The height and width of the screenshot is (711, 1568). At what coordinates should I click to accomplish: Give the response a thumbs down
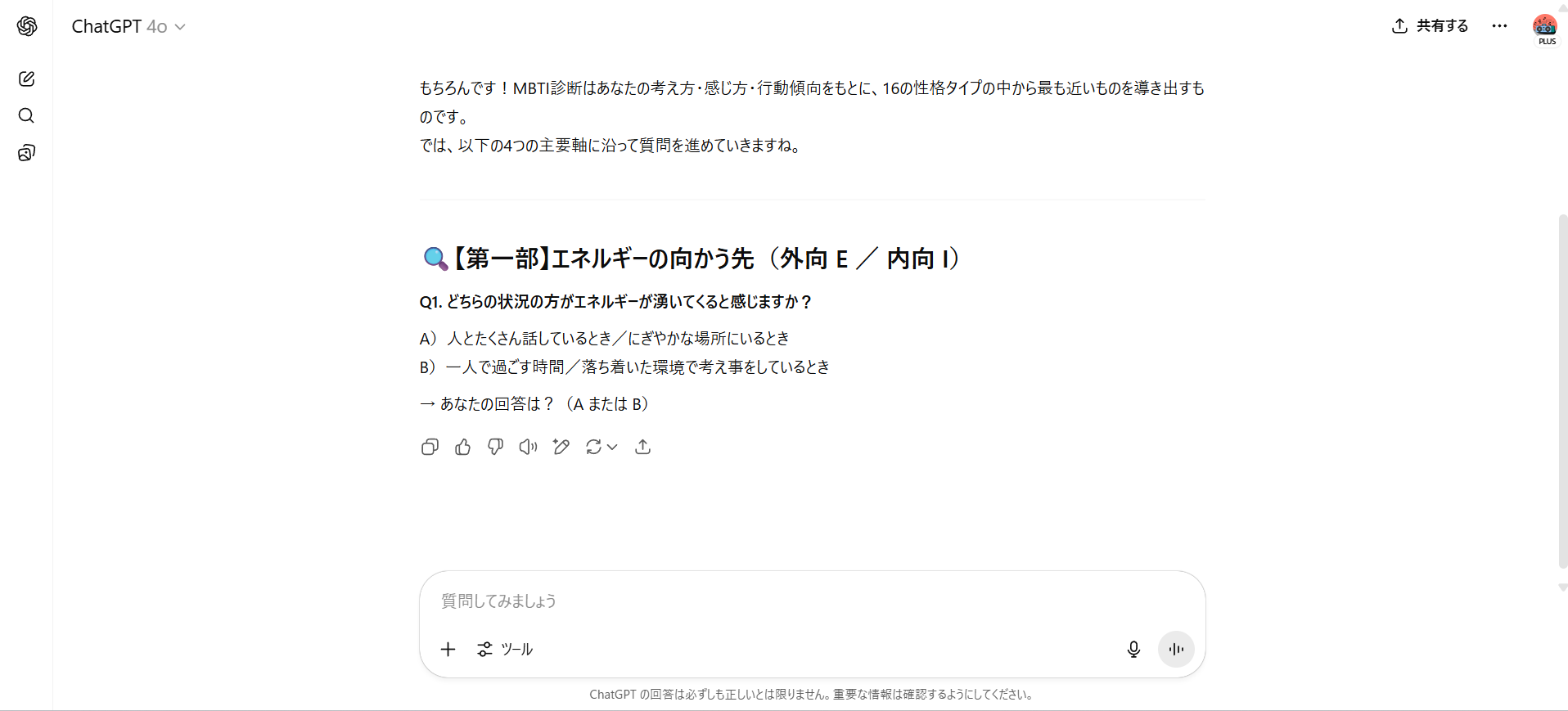(x=495, y=447)
